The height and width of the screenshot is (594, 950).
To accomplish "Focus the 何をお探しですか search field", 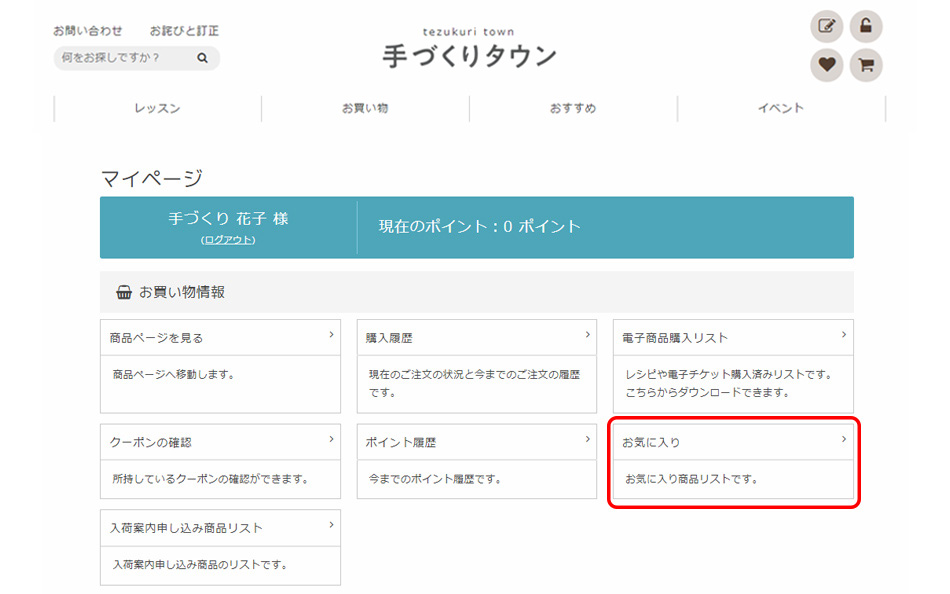I will (124, 59).
